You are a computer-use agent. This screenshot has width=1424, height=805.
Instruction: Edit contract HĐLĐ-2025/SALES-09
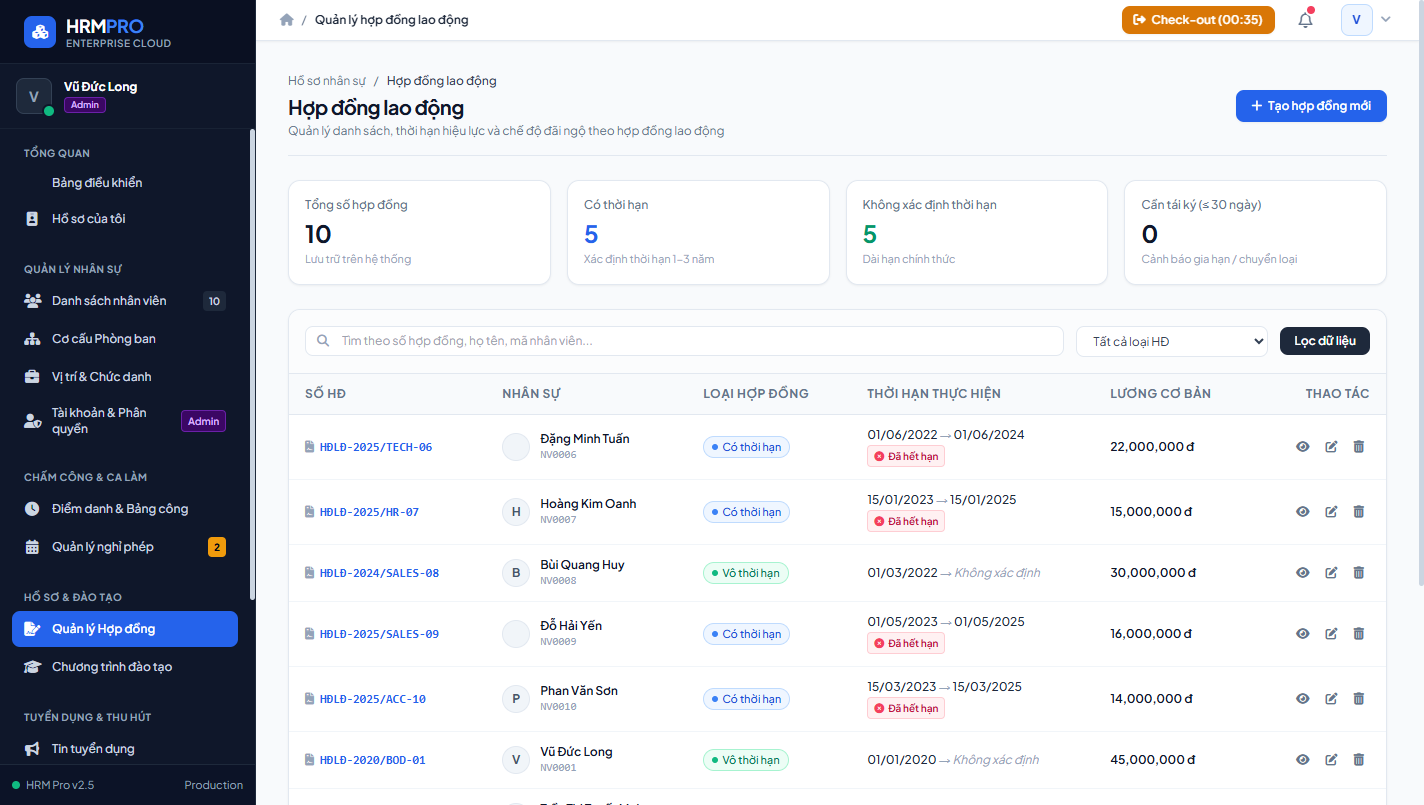(1331, 634)
